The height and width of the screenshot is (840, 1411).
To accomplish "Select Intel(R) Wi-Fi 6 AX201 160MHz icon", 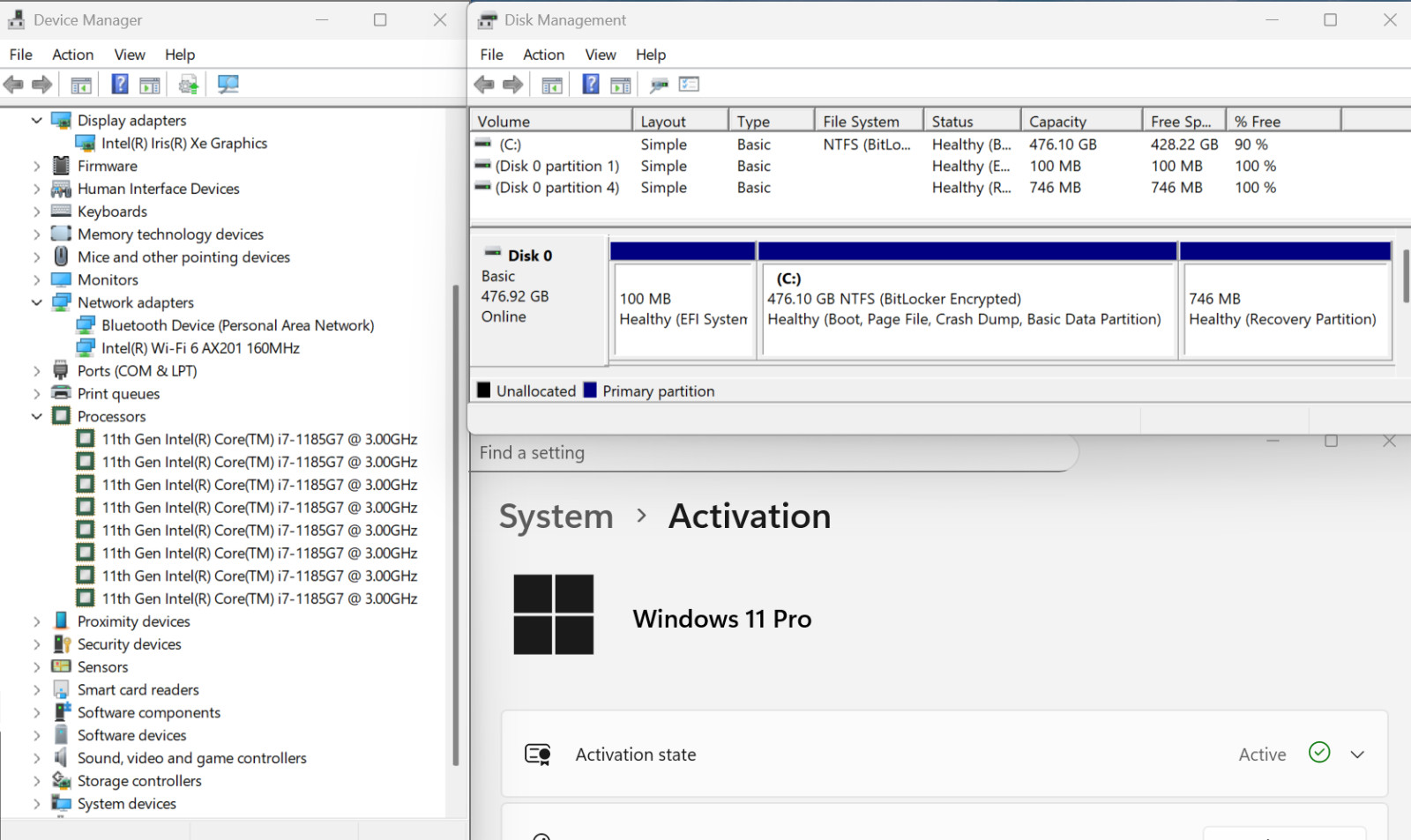I will pos(86,348).
